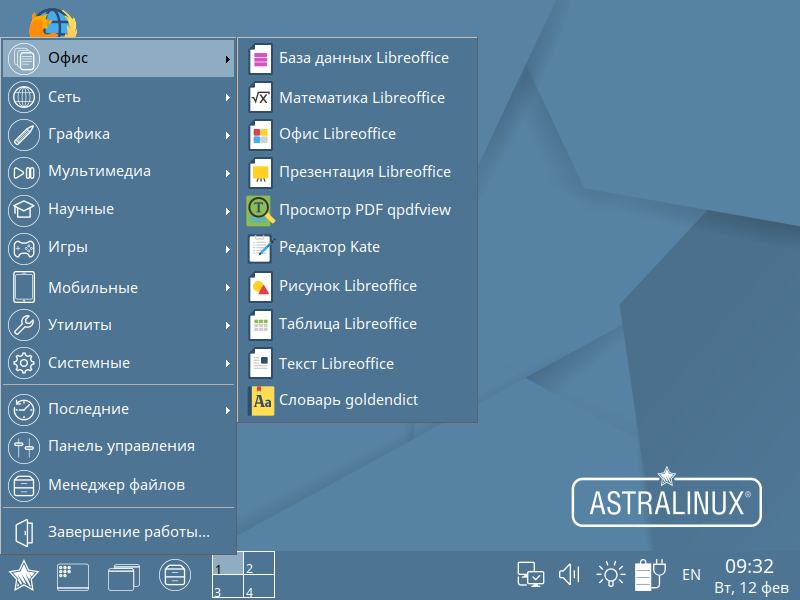800x600 pixels.
Task: Click the Панель управления sliders icon
Action: click(x=23, y=447)
